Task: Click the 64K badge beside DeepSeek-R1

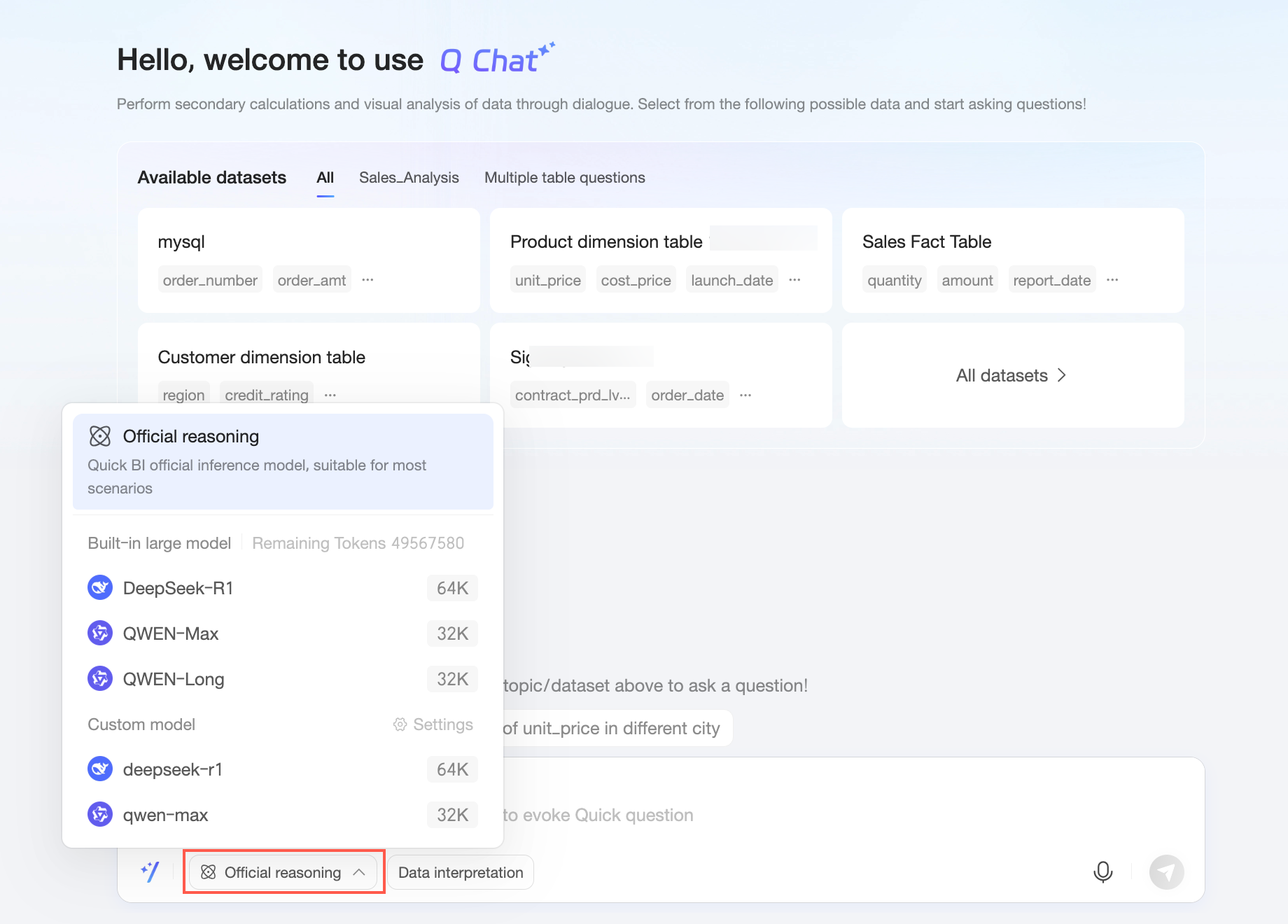Action: pyautogui.click(x=452, y=588)
